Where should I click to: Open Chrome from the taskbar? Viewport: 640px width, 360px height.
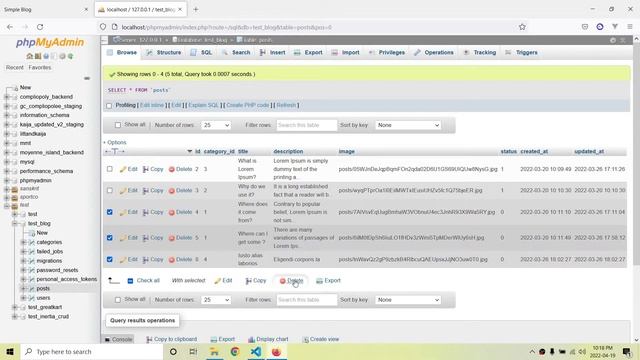point(235,351)
